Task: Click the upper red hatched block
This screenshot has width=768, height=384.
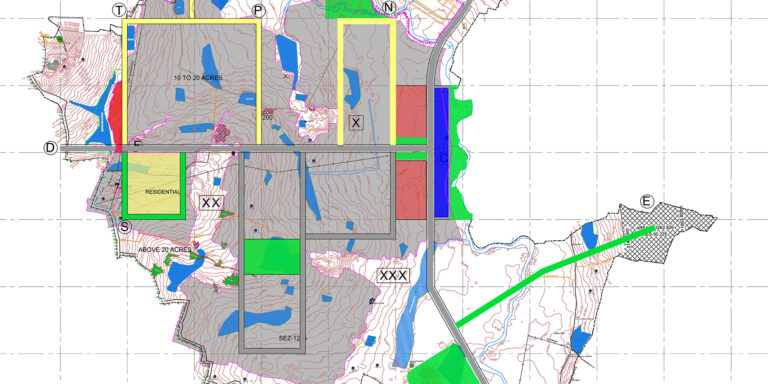Action: [411, 112]
